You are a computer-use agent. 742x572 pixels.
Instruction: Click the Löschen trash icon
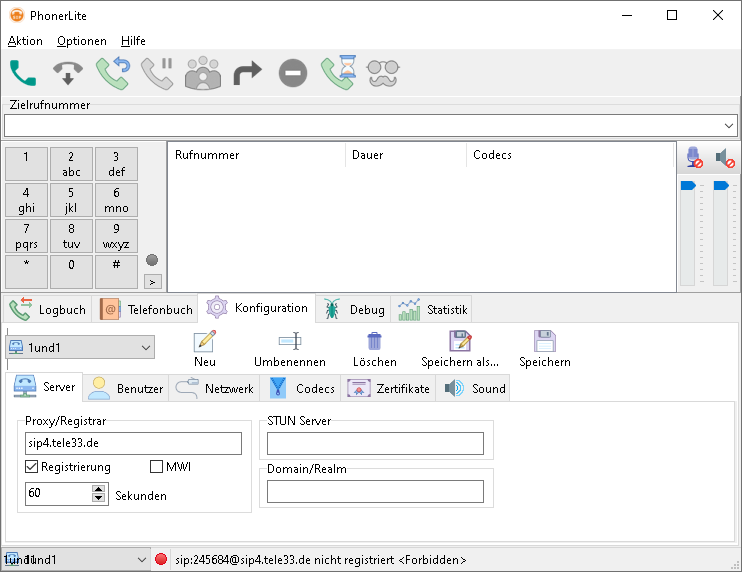point(374,341)
